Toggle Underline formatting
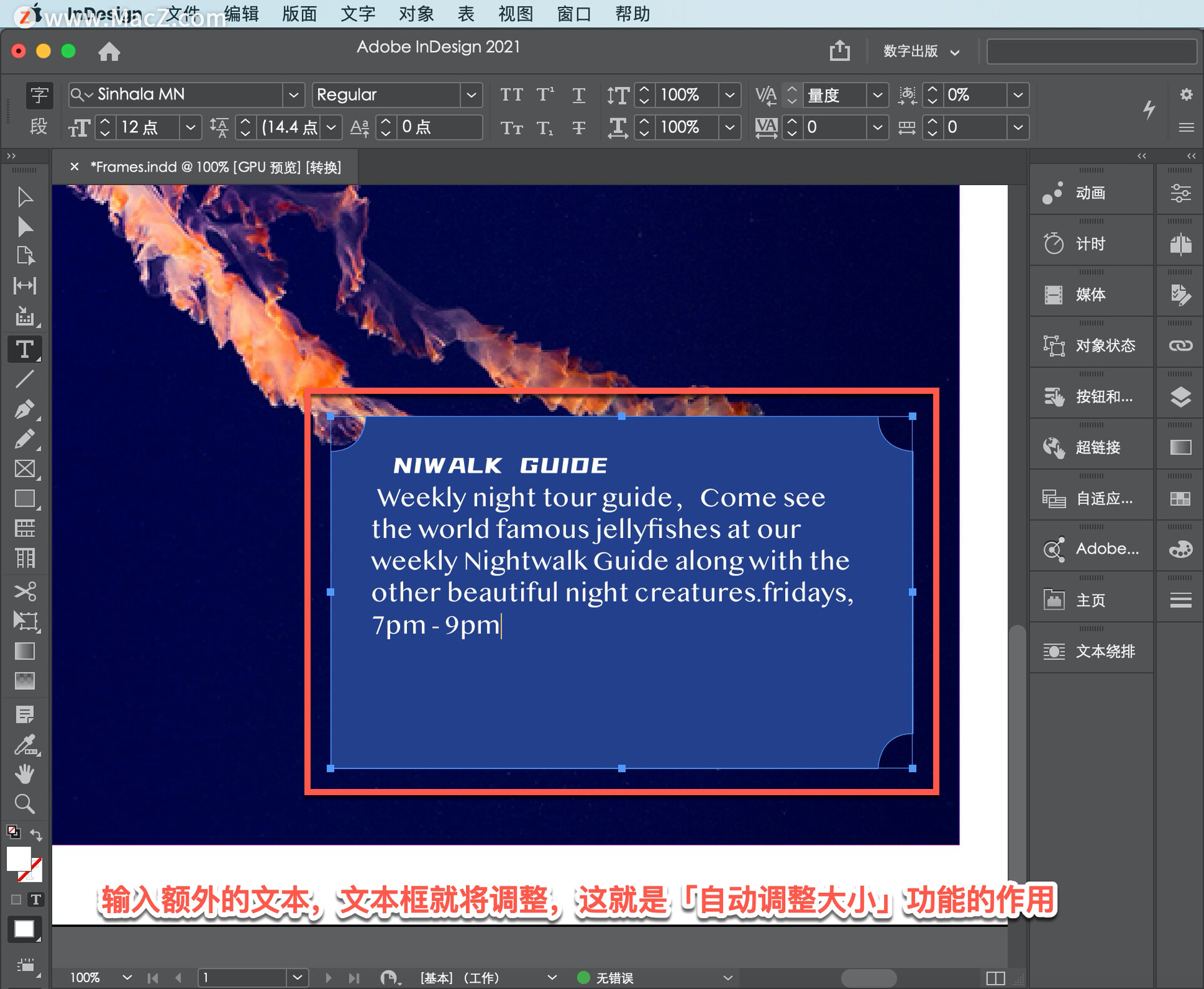Image resolution: width=1204 pixels, height=989 pixels. pyautogui.click(x=578, y=95)
